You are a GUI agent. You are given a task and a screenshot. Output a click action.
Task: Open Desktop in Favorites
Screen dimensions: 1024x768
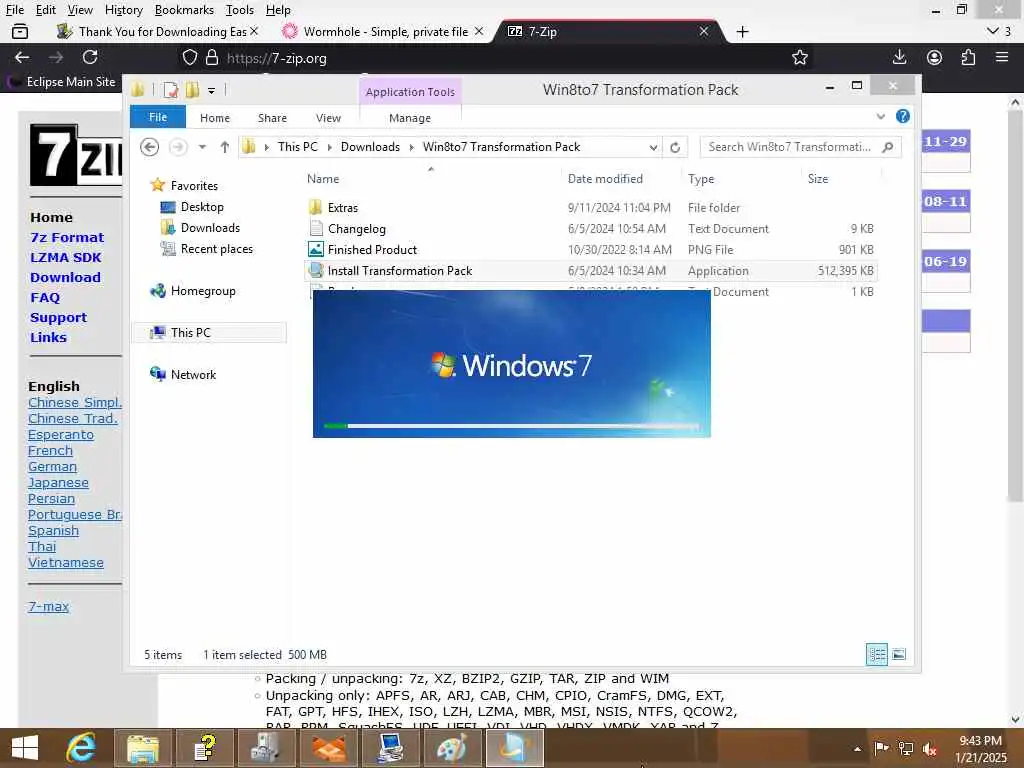click(x=202, y=207)
